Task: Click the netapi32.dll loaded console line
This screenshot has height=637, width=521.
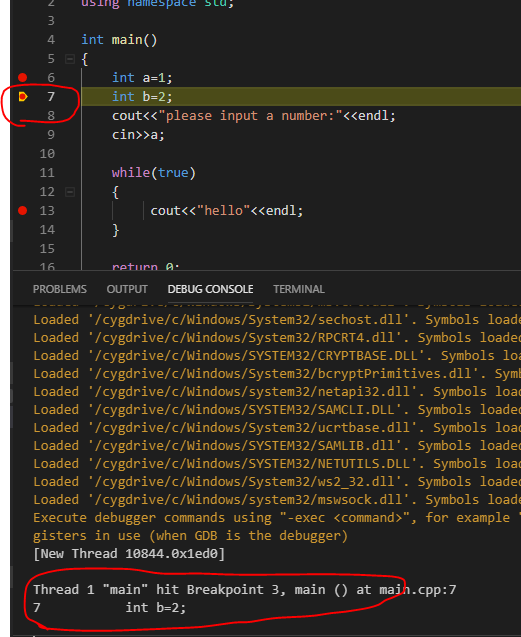Action: click(277, 392)
